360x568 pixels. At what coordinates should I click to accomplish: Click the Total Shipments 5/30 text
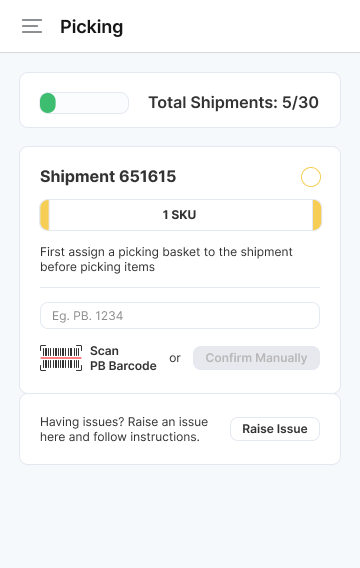234,103
